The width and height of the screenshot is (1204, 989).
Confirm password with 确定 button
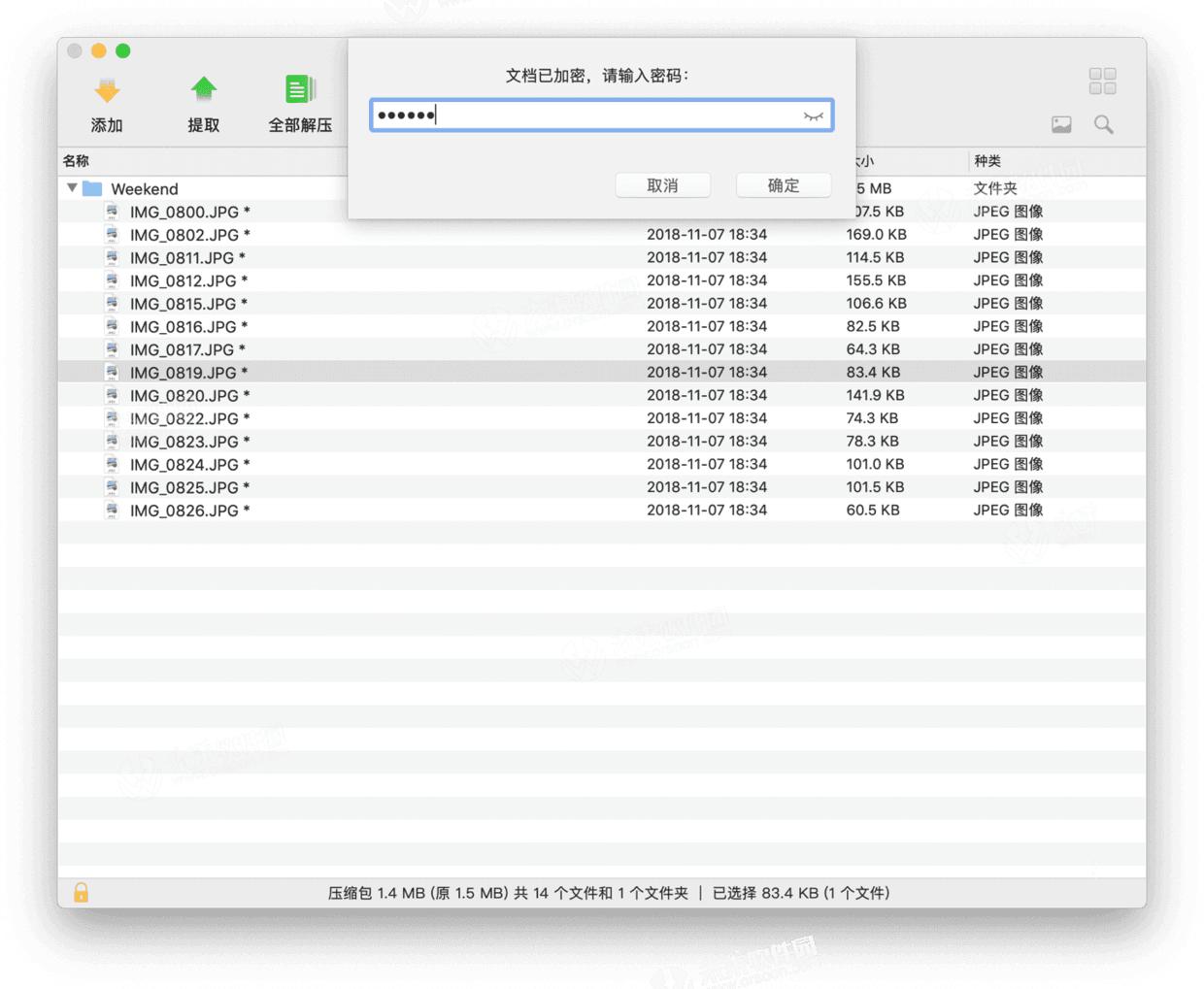pyautogui.click(x=783, y=185)
